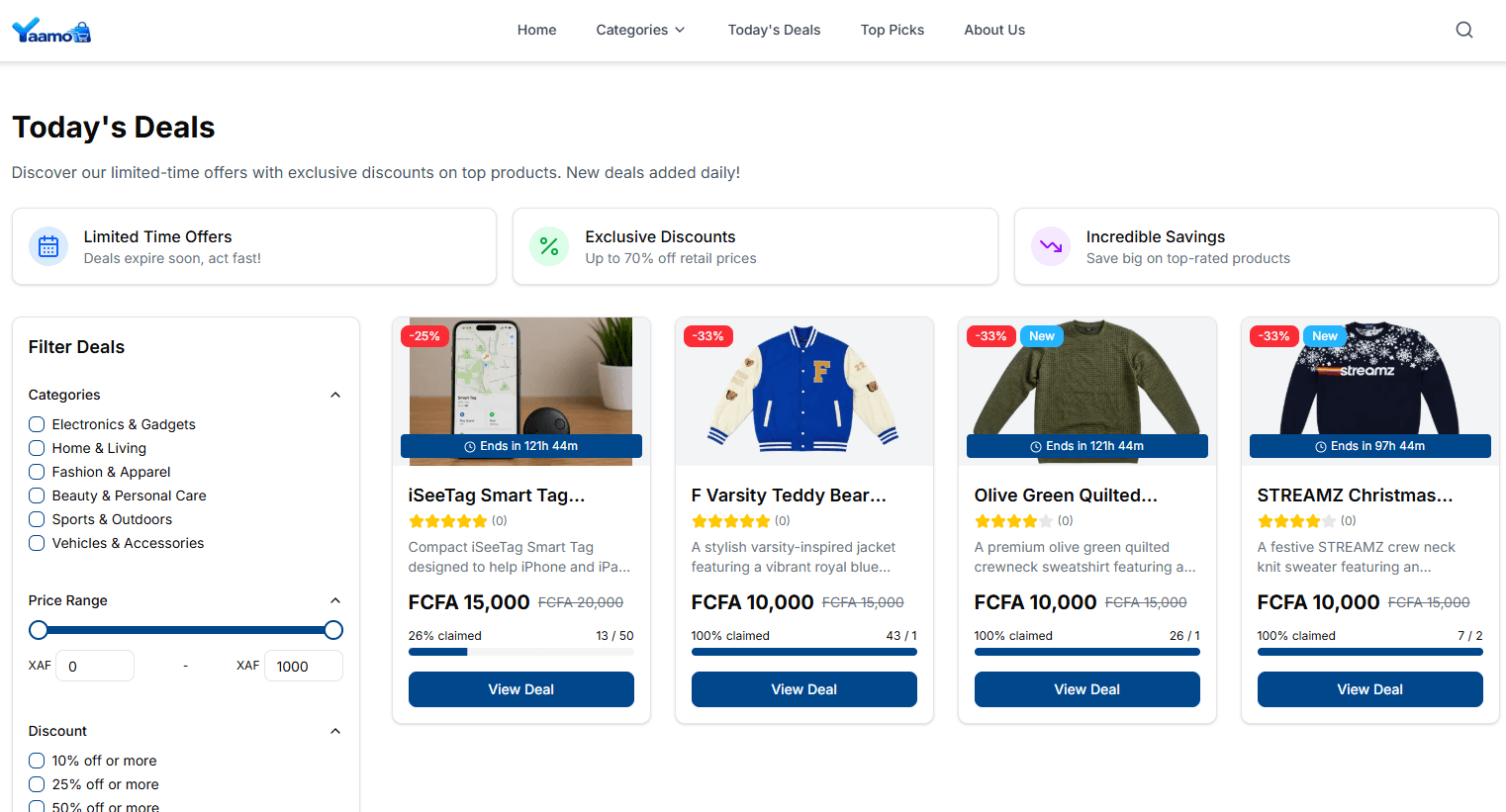Open Olive Green Quilted product title

click(x=1066, y=496)
